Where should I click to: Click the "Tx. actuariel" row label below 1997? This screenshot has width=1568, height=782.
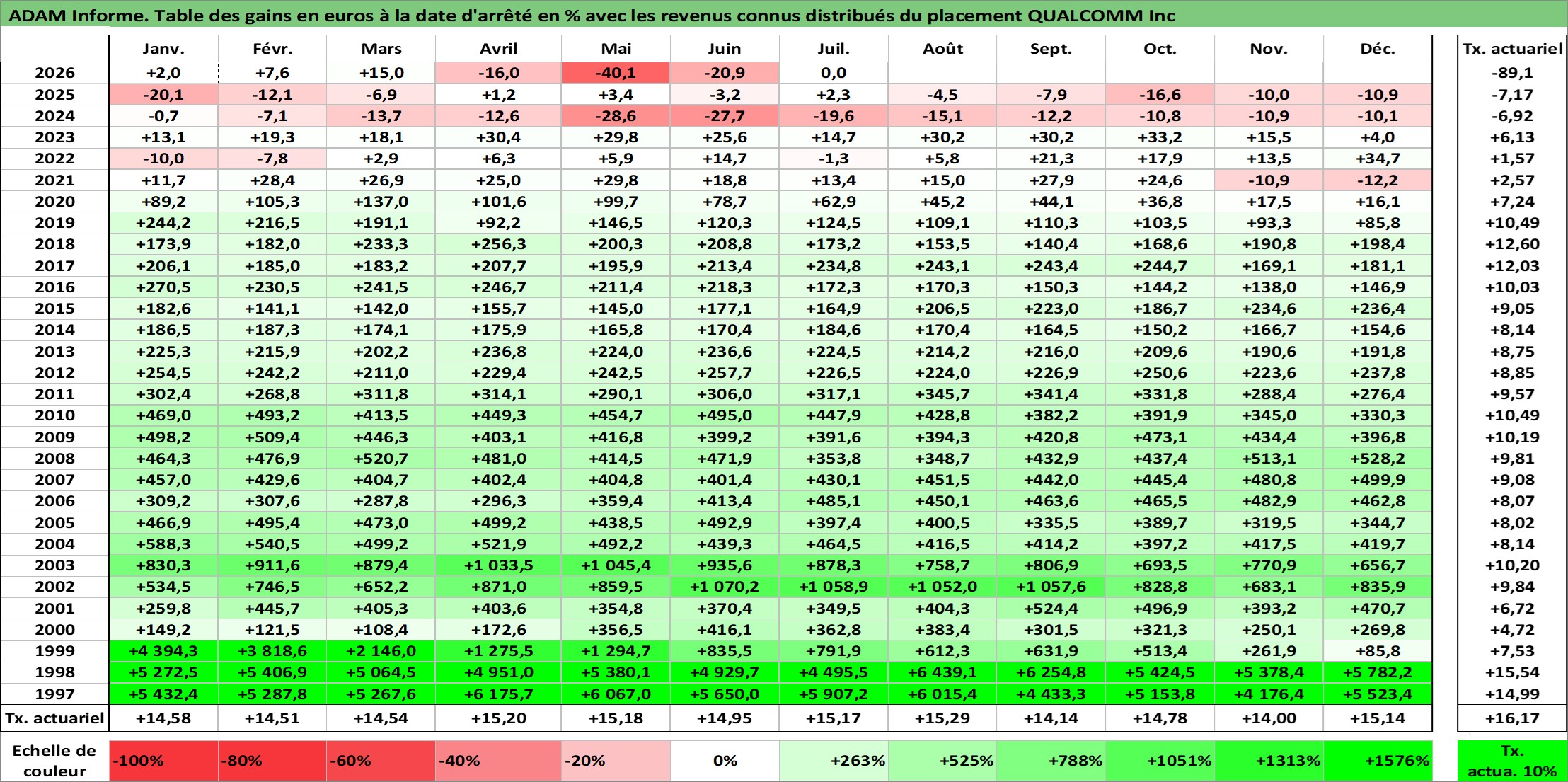(54, 718)
